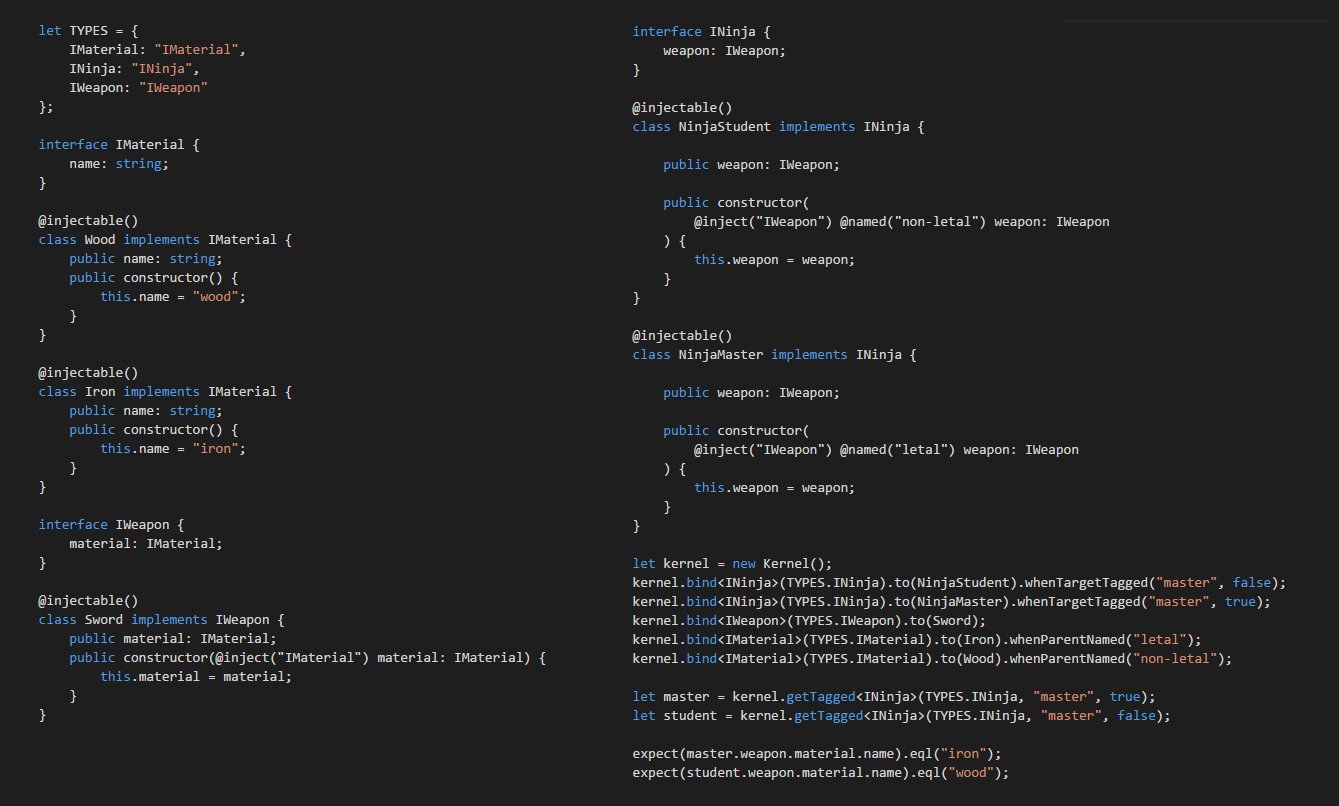Click "class NinjaStudent implements INinja" line

click(x=779, y=127)
